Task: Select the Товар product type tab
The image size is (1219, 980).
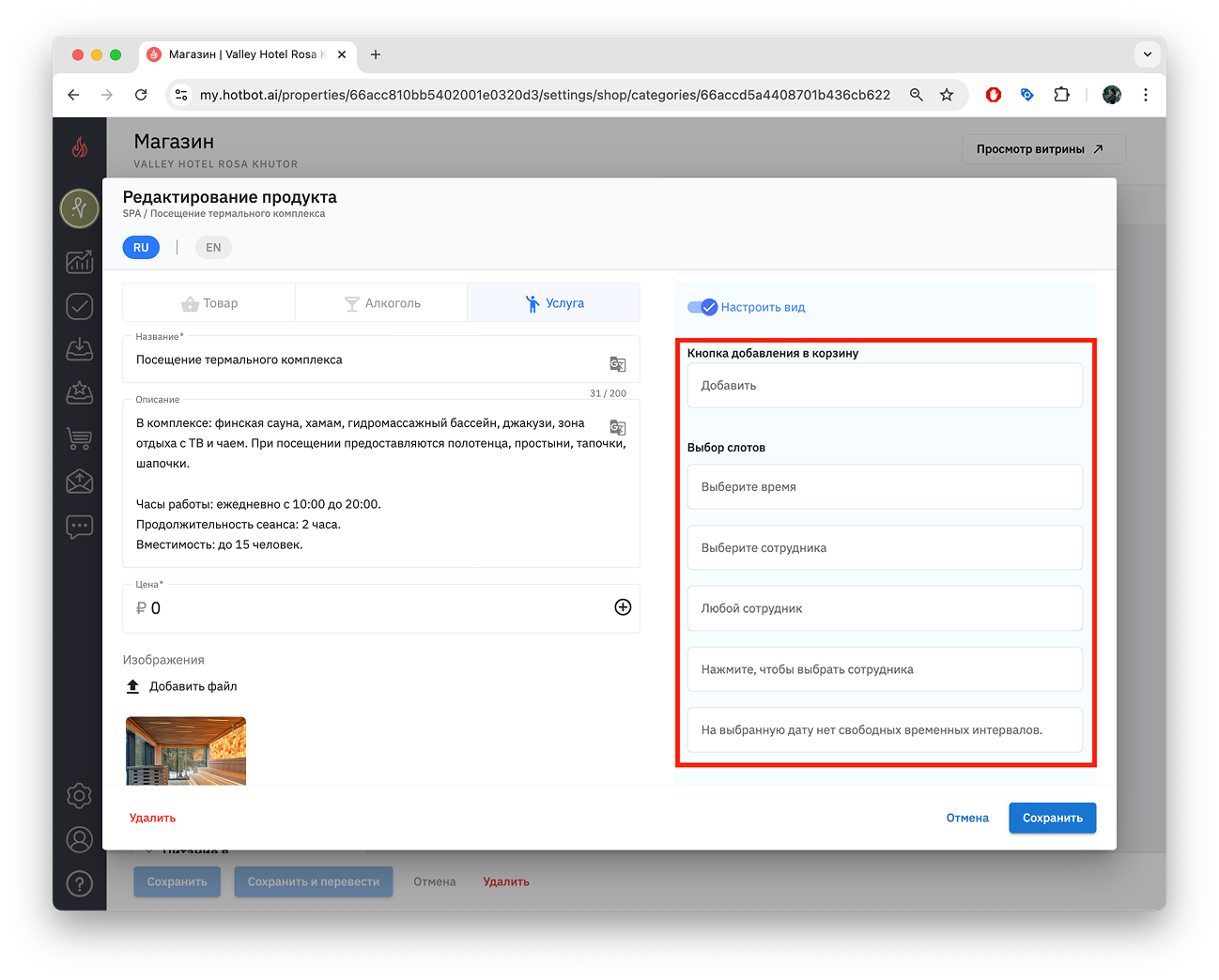Action: [x=209, y=303]
